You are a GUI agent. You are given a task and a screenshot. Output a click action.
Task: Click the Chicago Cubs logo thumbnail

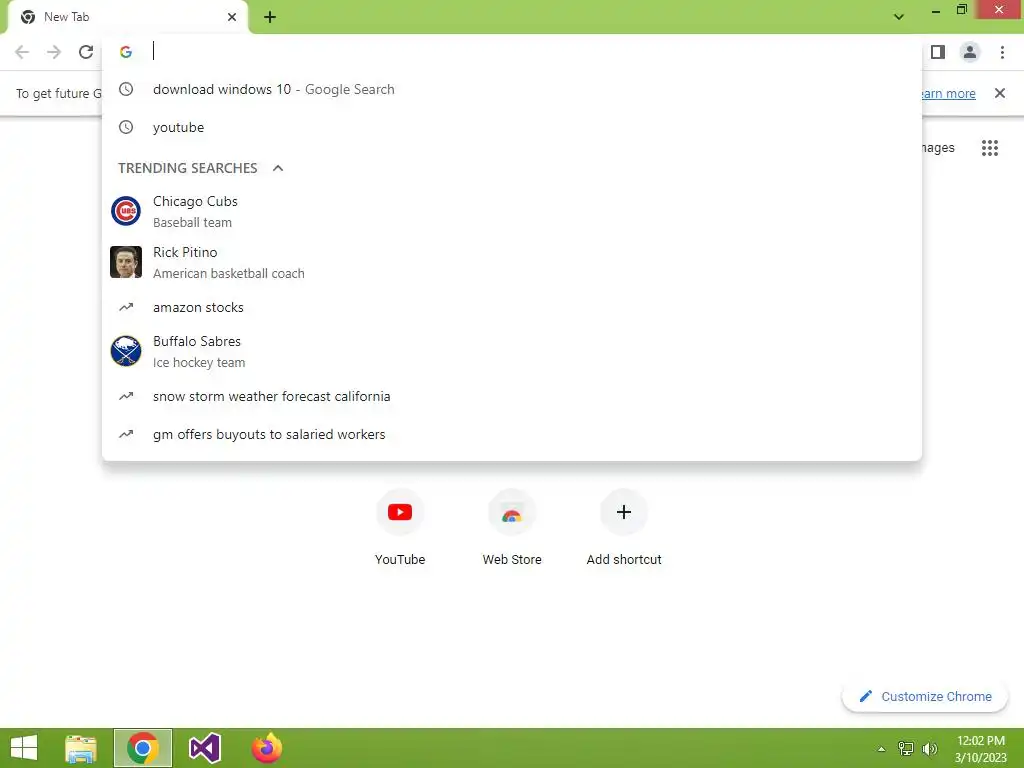coord(126,212)
